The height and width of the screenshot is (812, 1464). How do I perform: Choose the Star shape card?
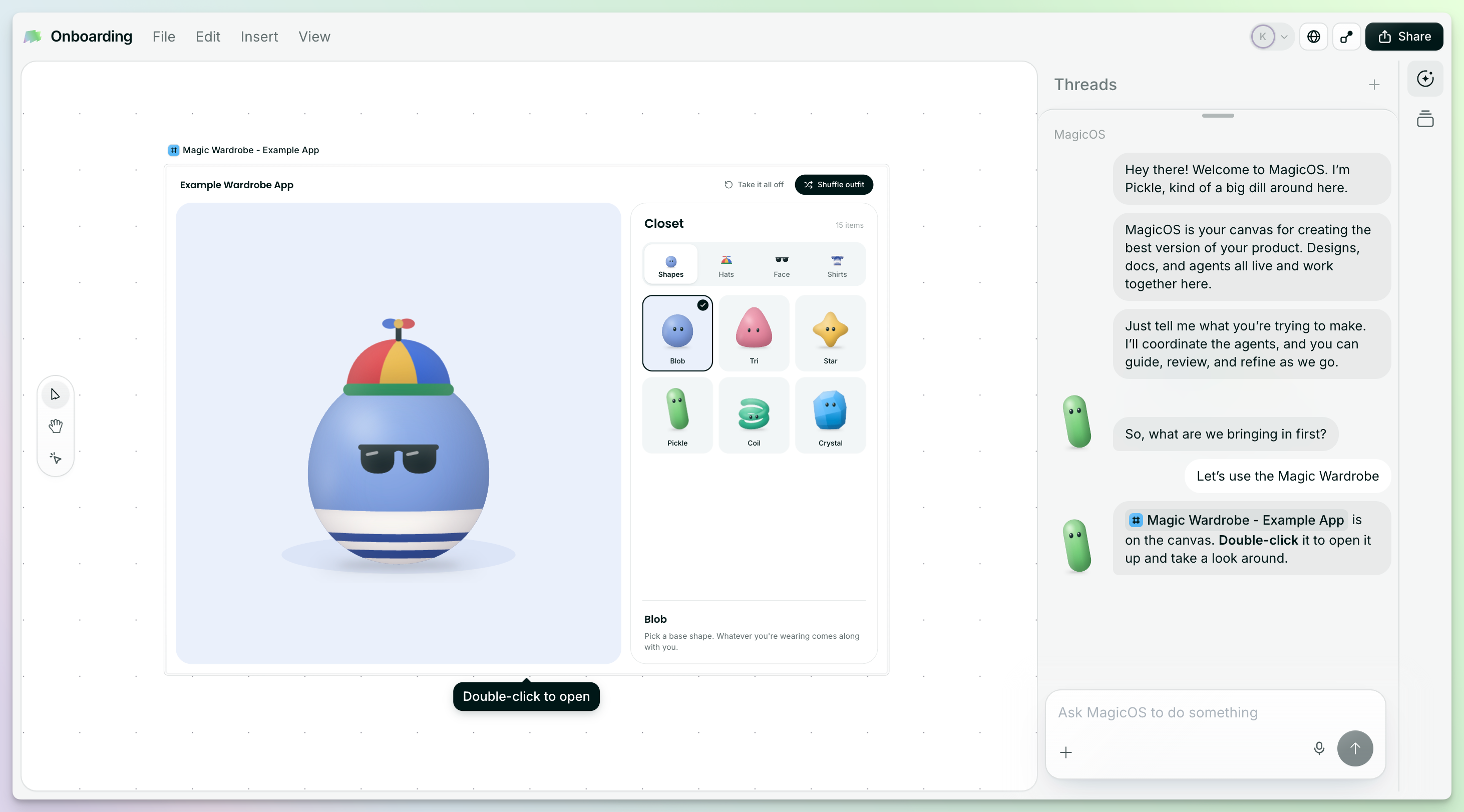pyautogui.click(x=830, y=333)
